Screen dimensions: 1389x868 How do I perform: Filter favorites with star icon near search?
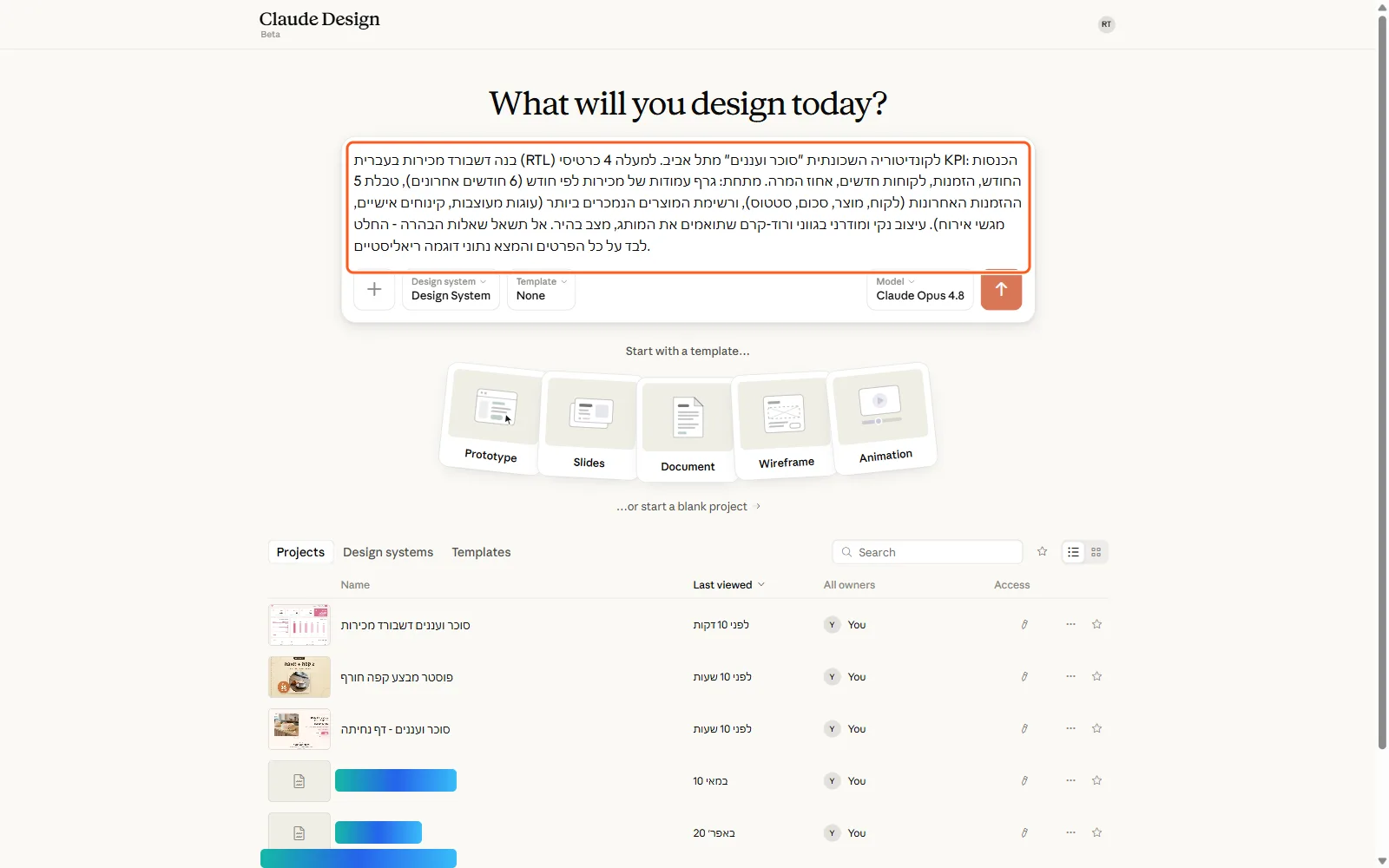1043,552
